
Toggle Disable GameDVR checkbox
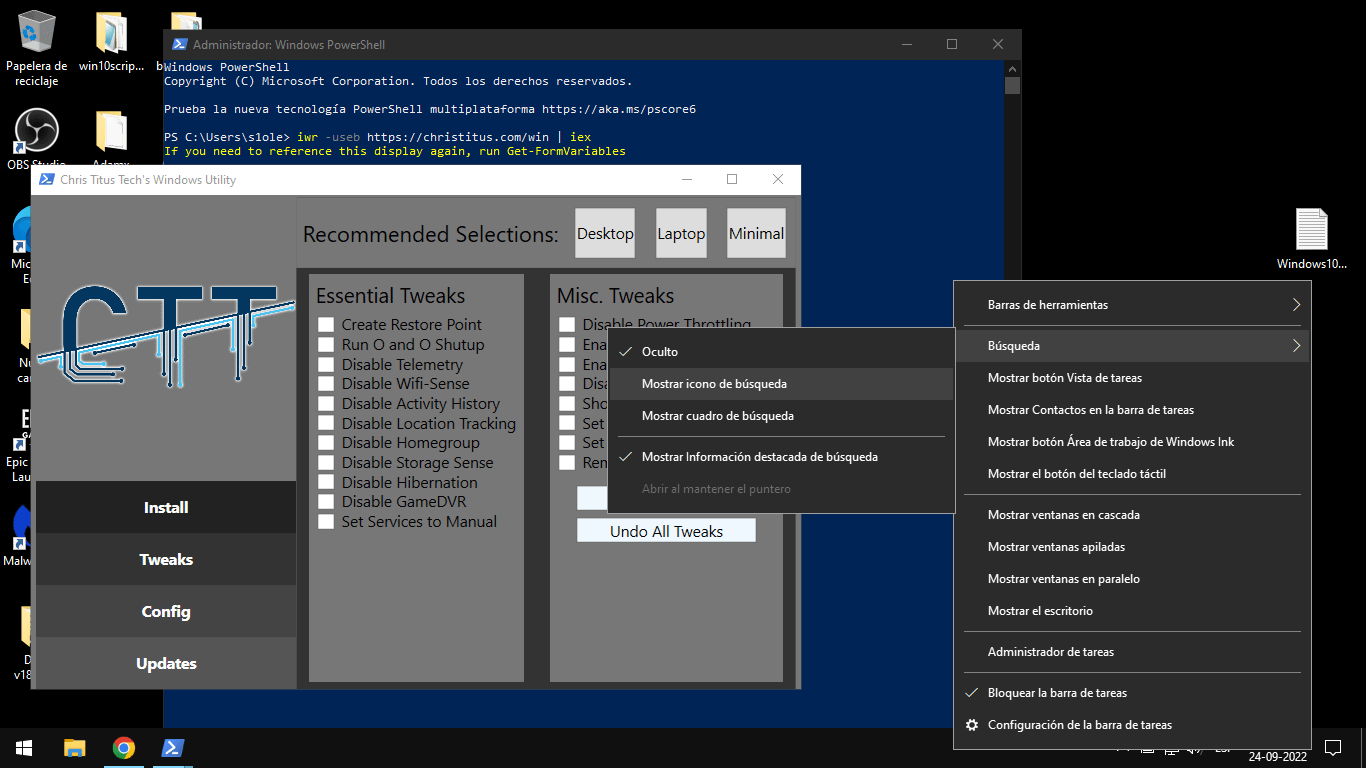coord(326,502)
